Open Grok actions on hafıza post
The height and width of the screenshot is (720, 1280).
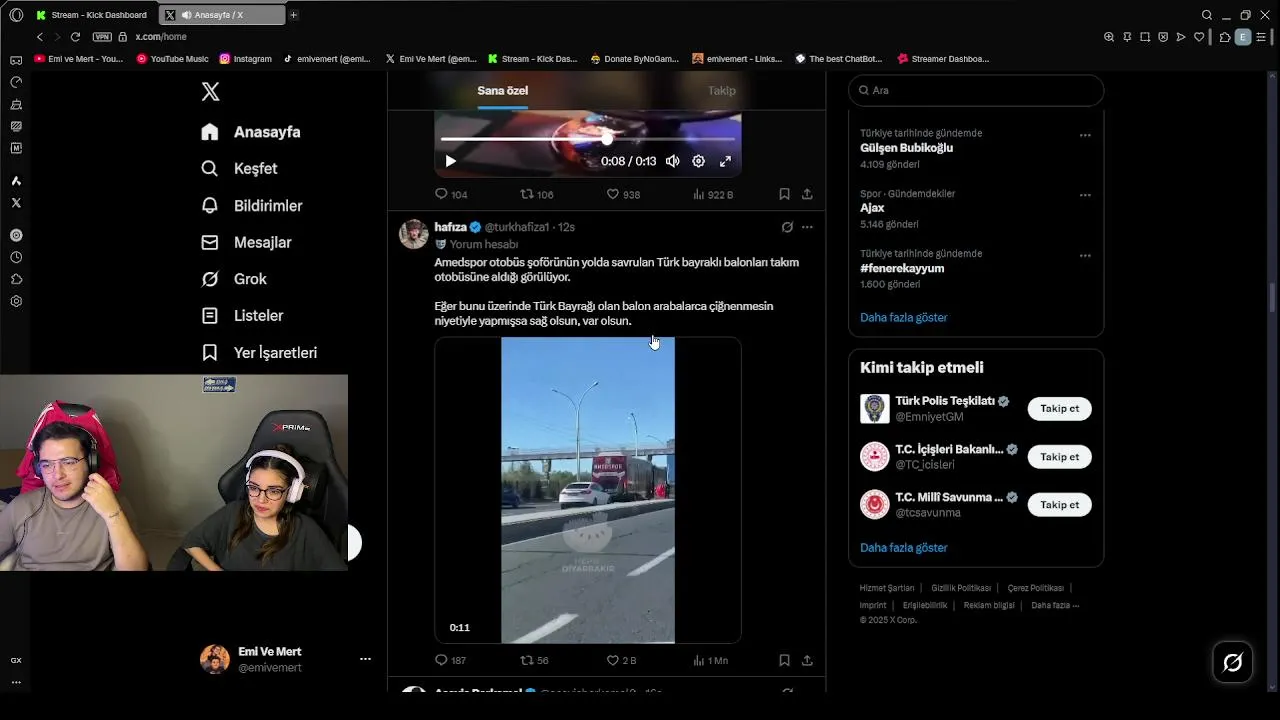(x=787, y=227)
